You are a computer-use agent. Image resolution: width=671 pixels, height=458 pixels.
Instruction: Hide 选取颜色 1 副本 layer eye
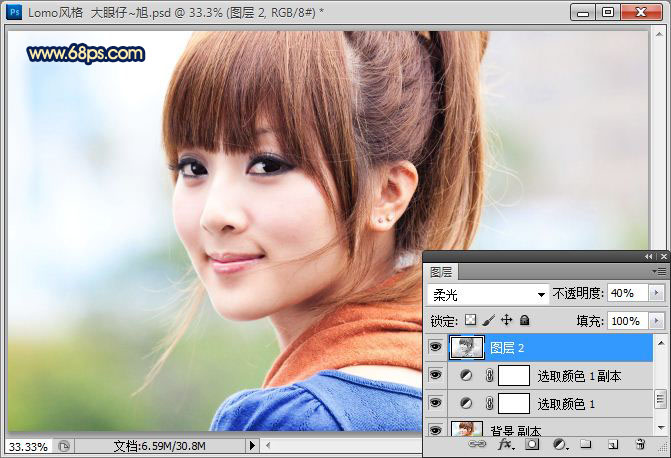coord(435,375)
